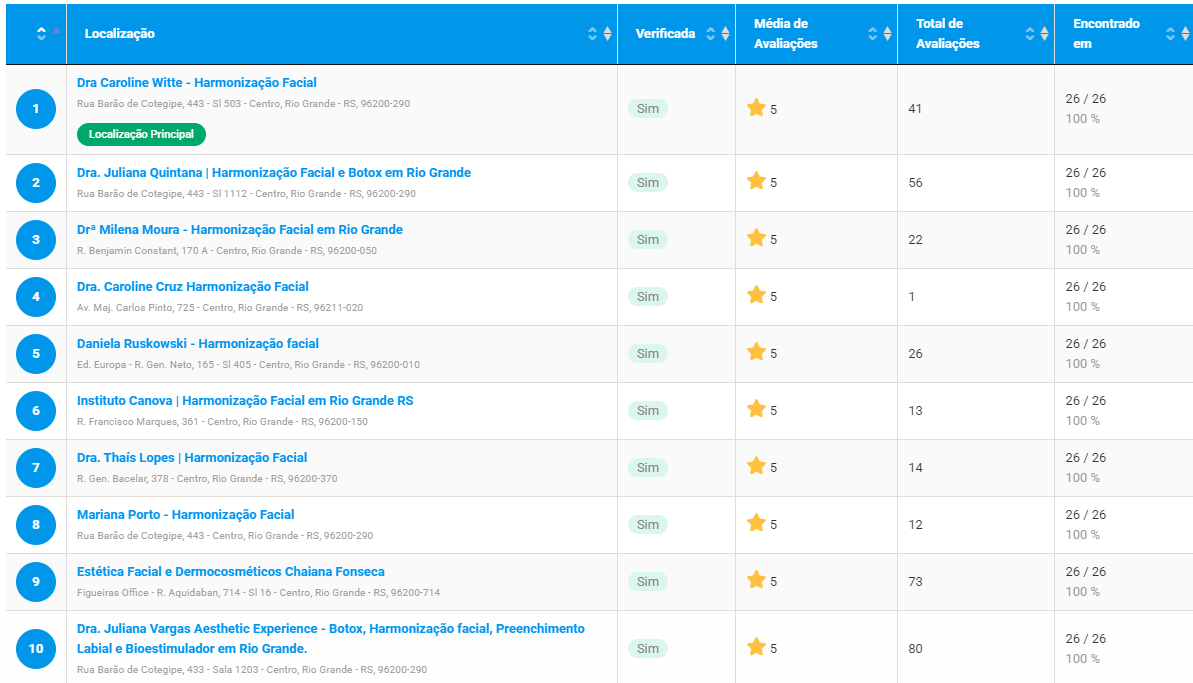Click the green Localização Principal badge
Screen dimensions: 1193x683
142,134
